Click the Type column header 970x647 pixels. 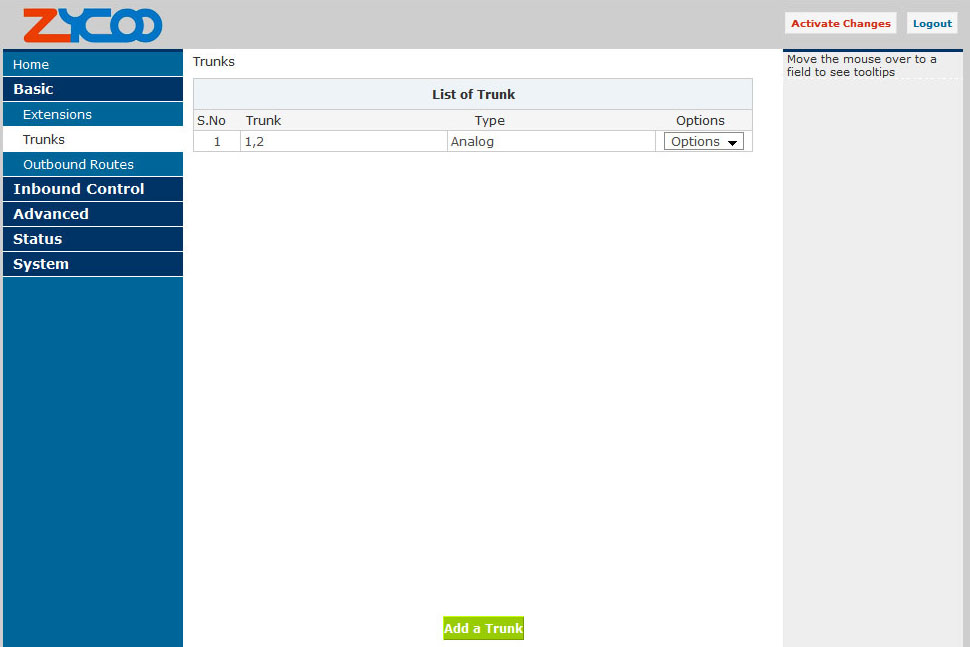click(489, 120)
